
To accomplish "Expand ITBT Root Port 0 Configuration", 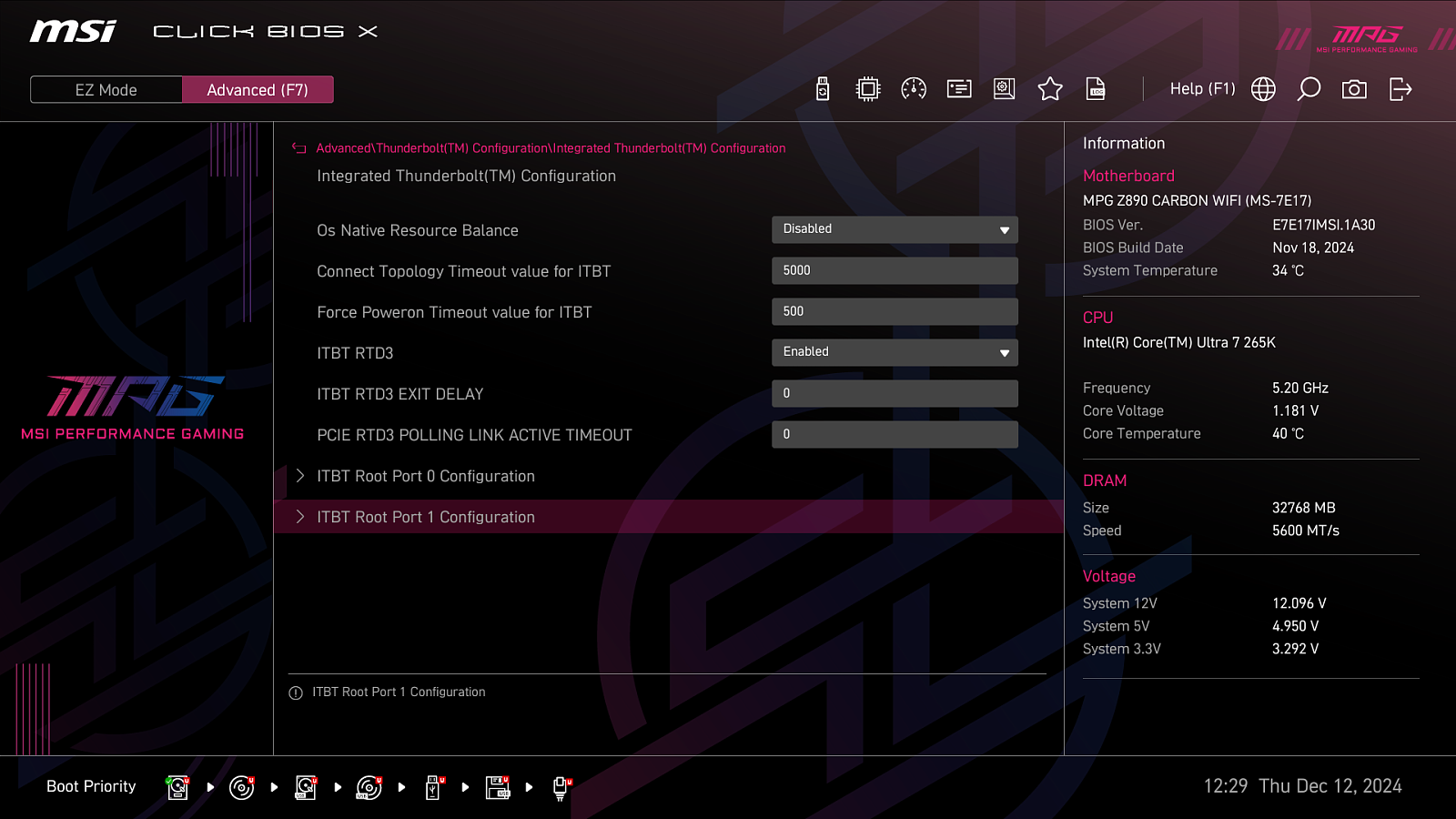I will click(669, 476).
